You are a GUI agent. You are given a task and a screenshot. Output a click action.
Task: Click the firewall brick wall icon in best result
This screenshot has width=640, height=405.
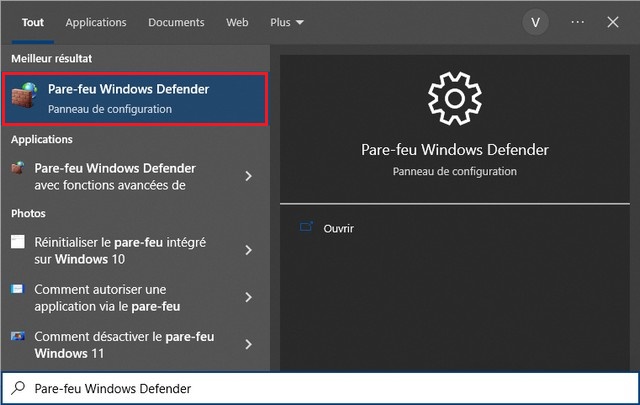pyautogui.click(x=24, y=95)
